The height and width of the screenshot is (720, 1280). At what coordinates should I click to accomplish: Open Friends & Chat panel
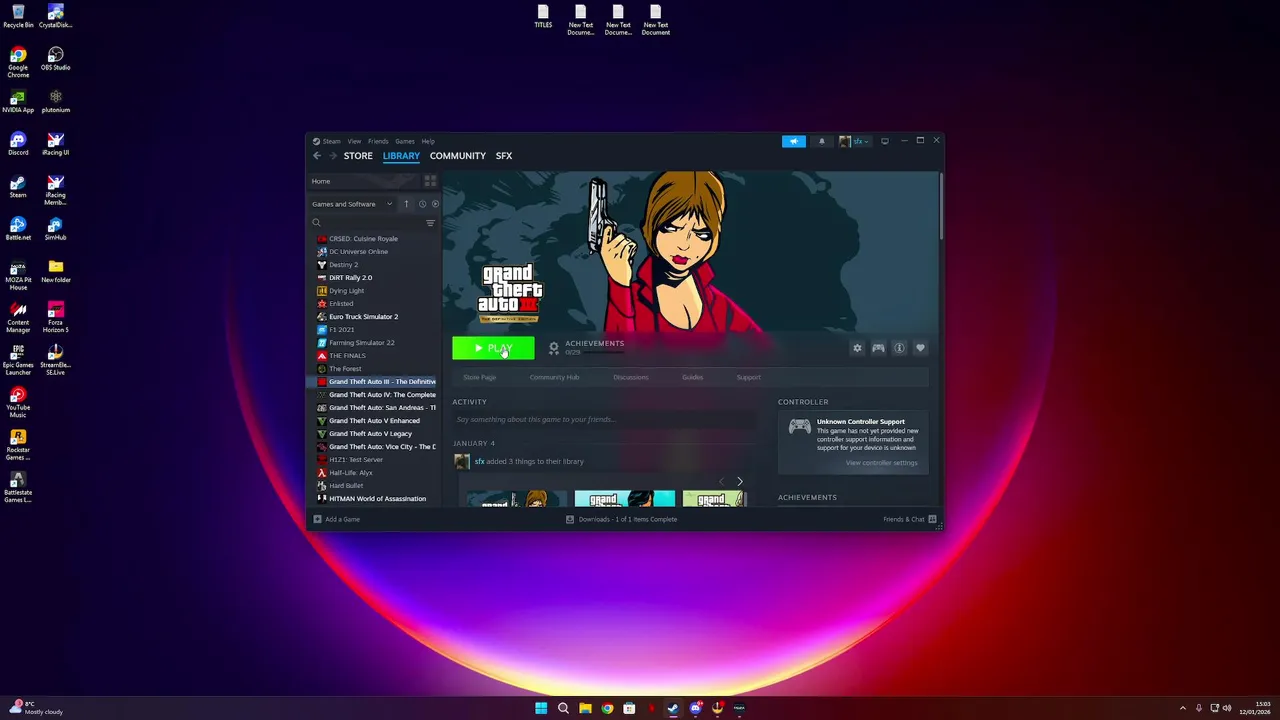click(x=910, y=519)
